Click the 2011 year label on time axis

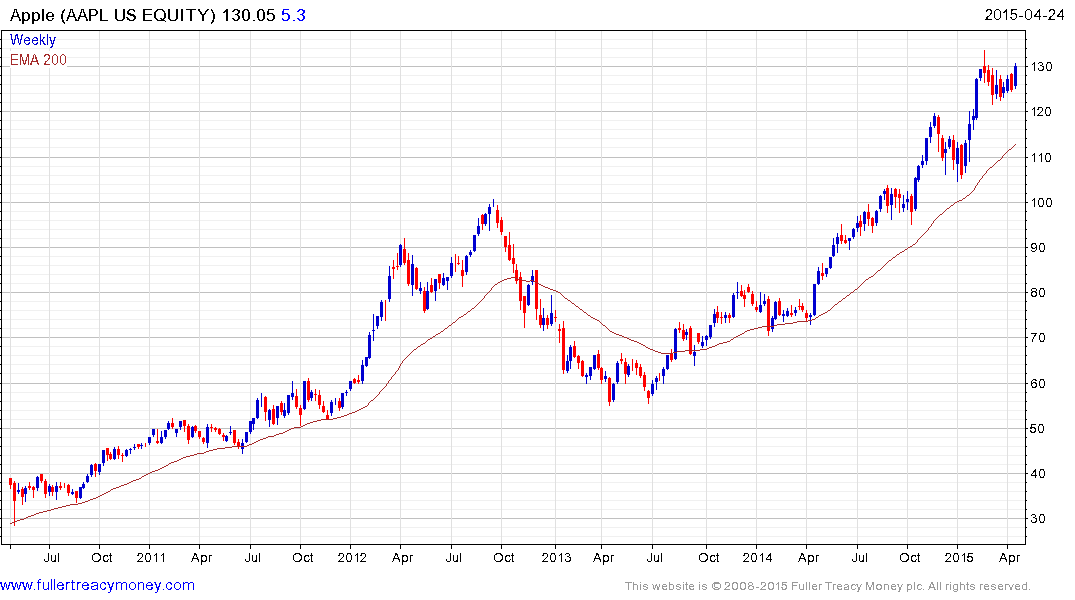click(151, 557)
